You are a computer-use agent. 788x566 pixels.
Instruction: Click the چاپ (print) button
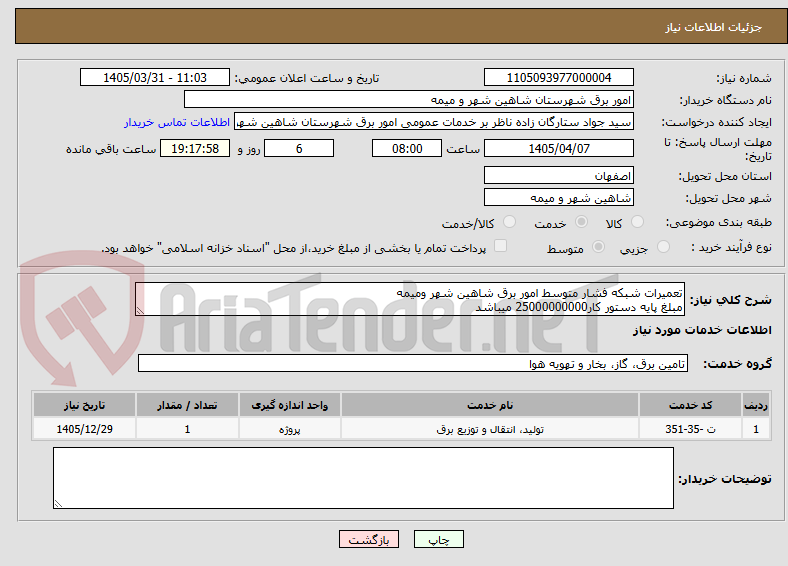click(x=438, y=539)
